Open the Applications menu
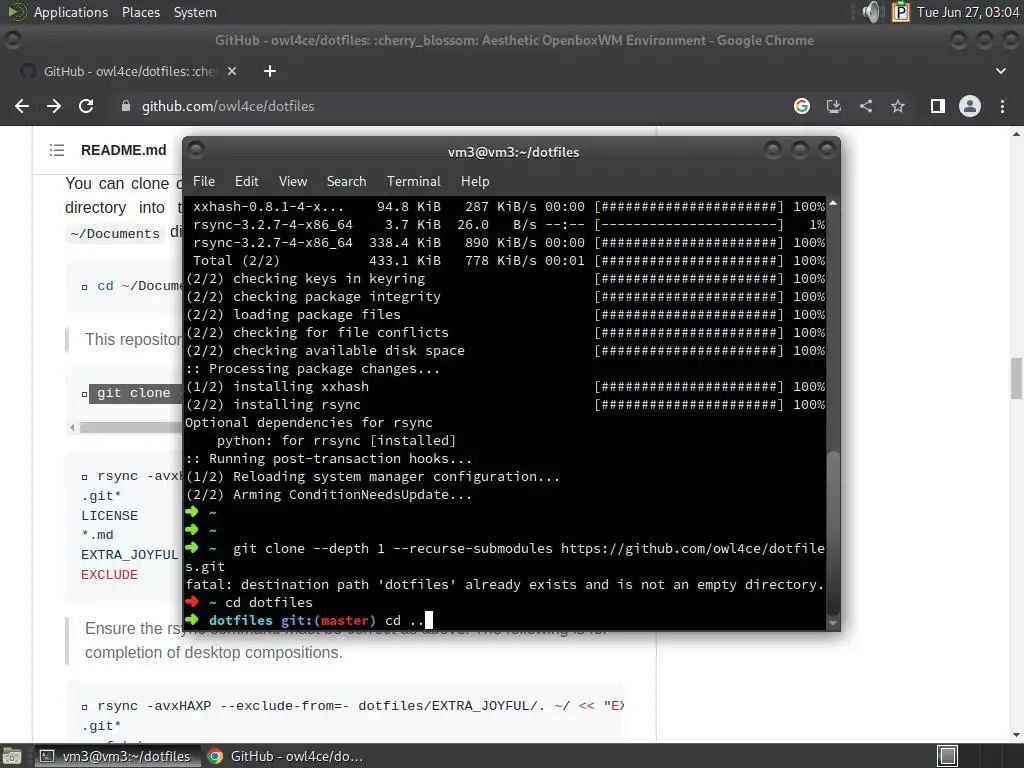 (x=71, y=12)
